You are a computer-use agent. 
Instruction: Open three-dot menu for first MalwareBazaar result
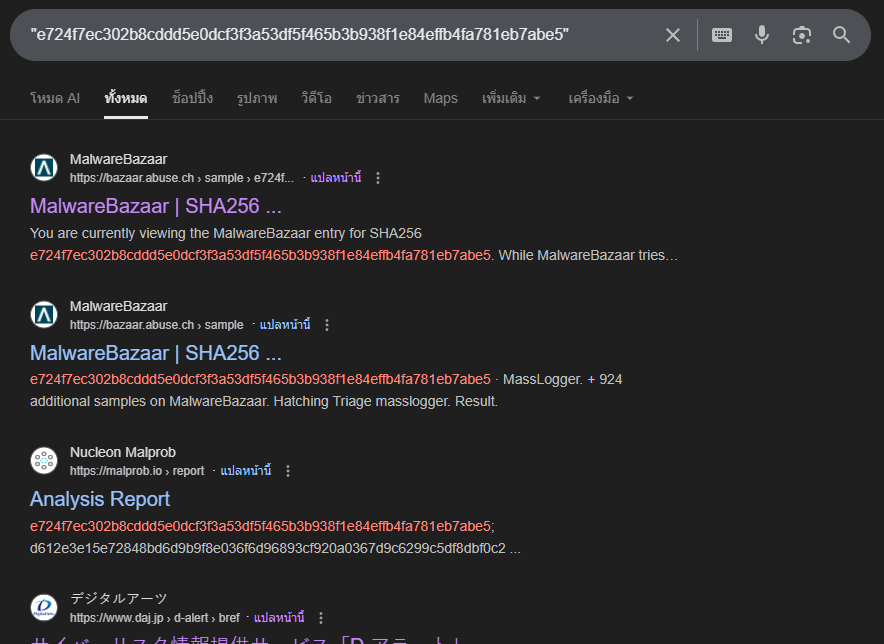tap(378, 178)
